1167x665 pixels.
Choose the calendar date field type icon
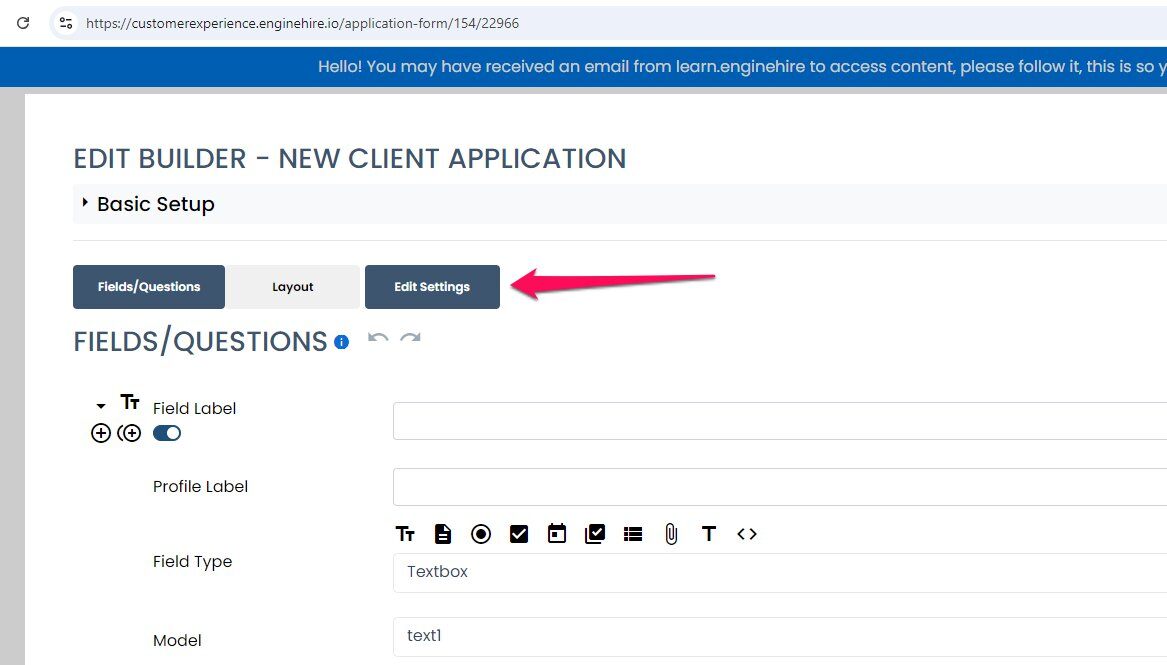[x=557, y=534]
